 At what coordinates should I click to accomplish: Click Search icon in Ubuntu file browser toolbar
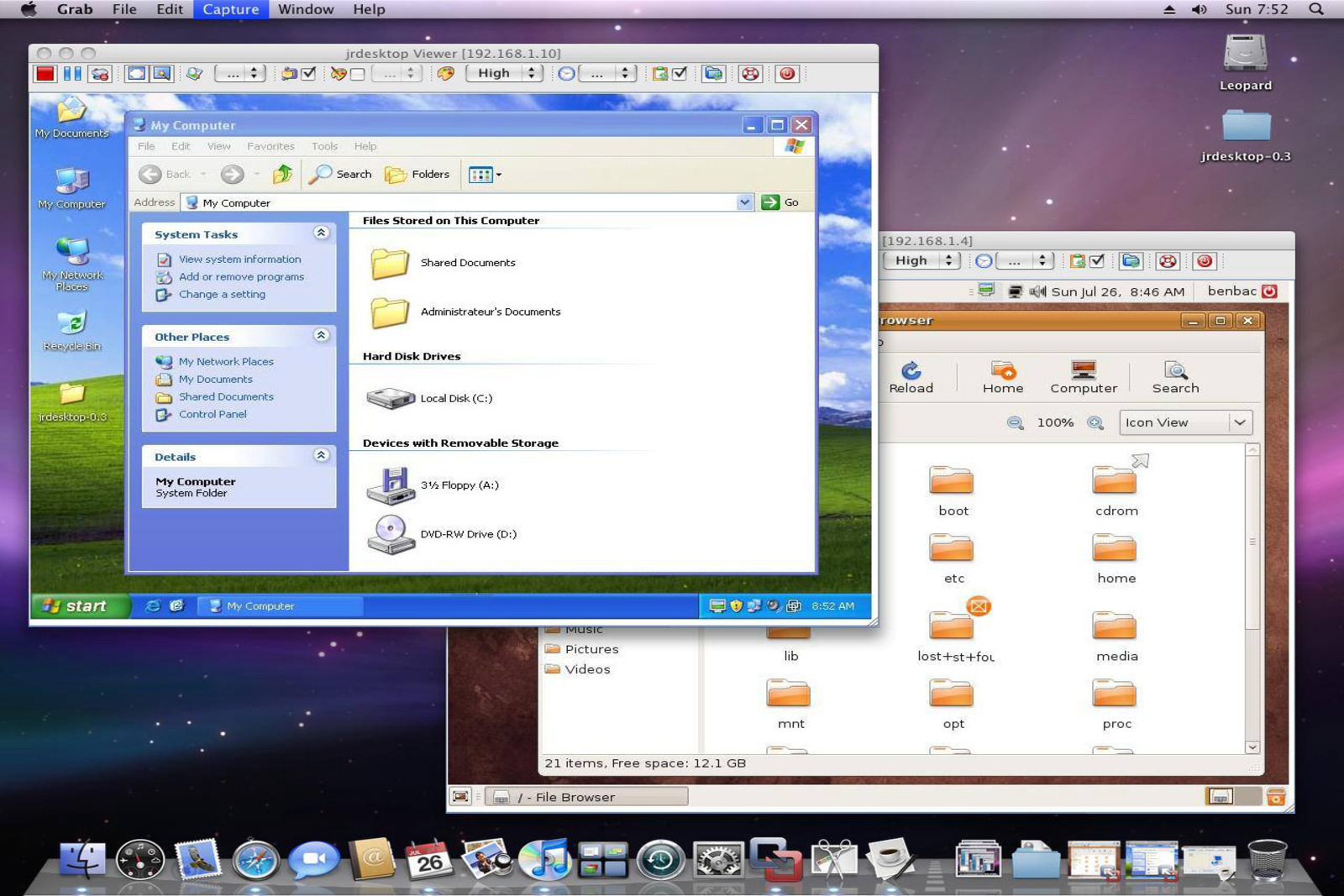[1175, 369]
